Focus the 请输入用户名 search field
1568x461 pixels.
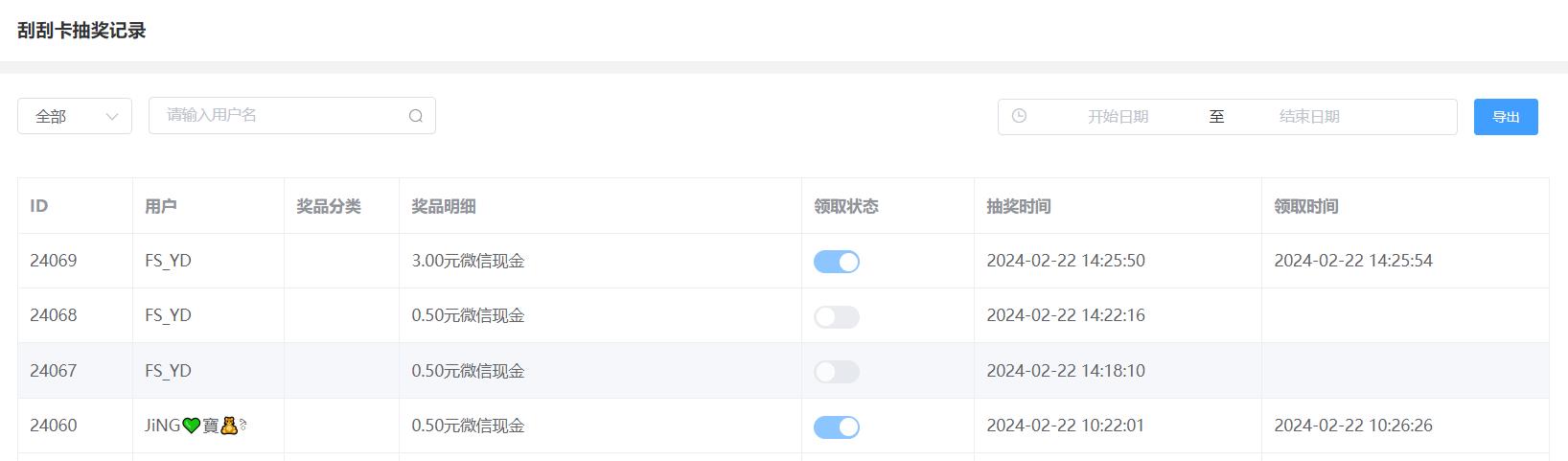[x=292, y=115]
